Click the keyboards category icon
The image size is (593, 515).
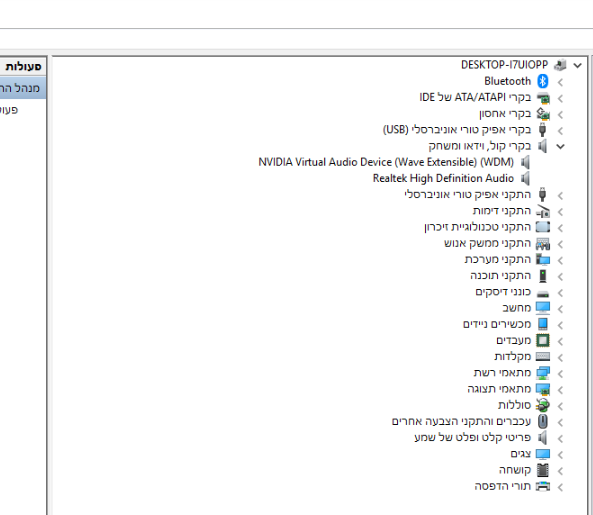click(x=543, y=357)
